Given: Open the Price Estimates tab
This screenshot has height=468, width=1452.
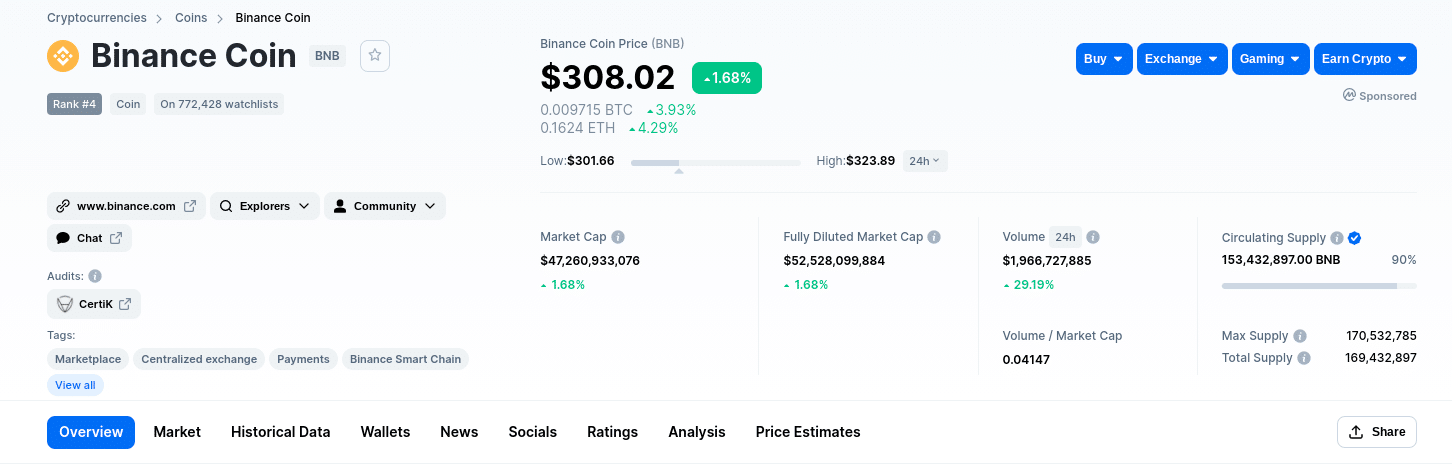Looking at the screenshot, I should [x=808, y=432].
